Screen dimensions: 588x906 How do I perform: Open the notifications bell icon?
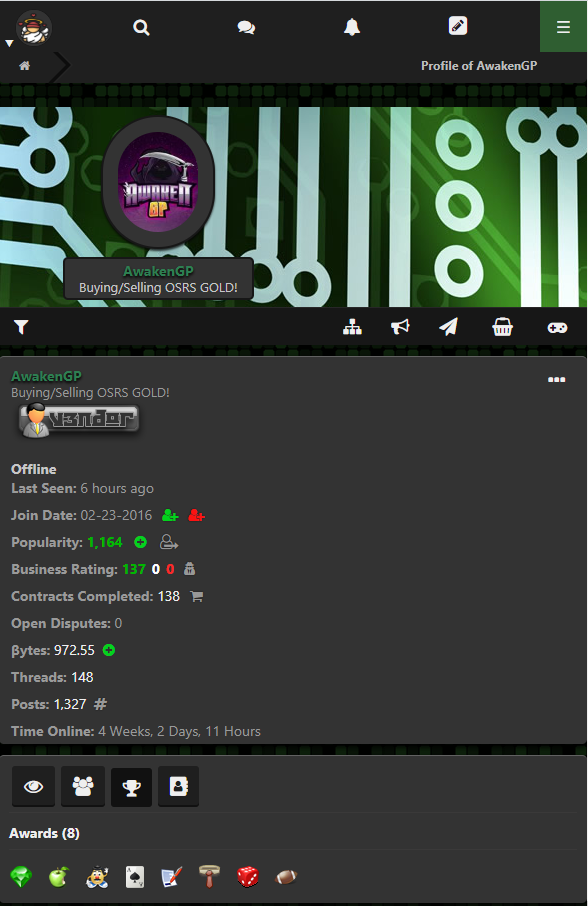tap(352, 27)
